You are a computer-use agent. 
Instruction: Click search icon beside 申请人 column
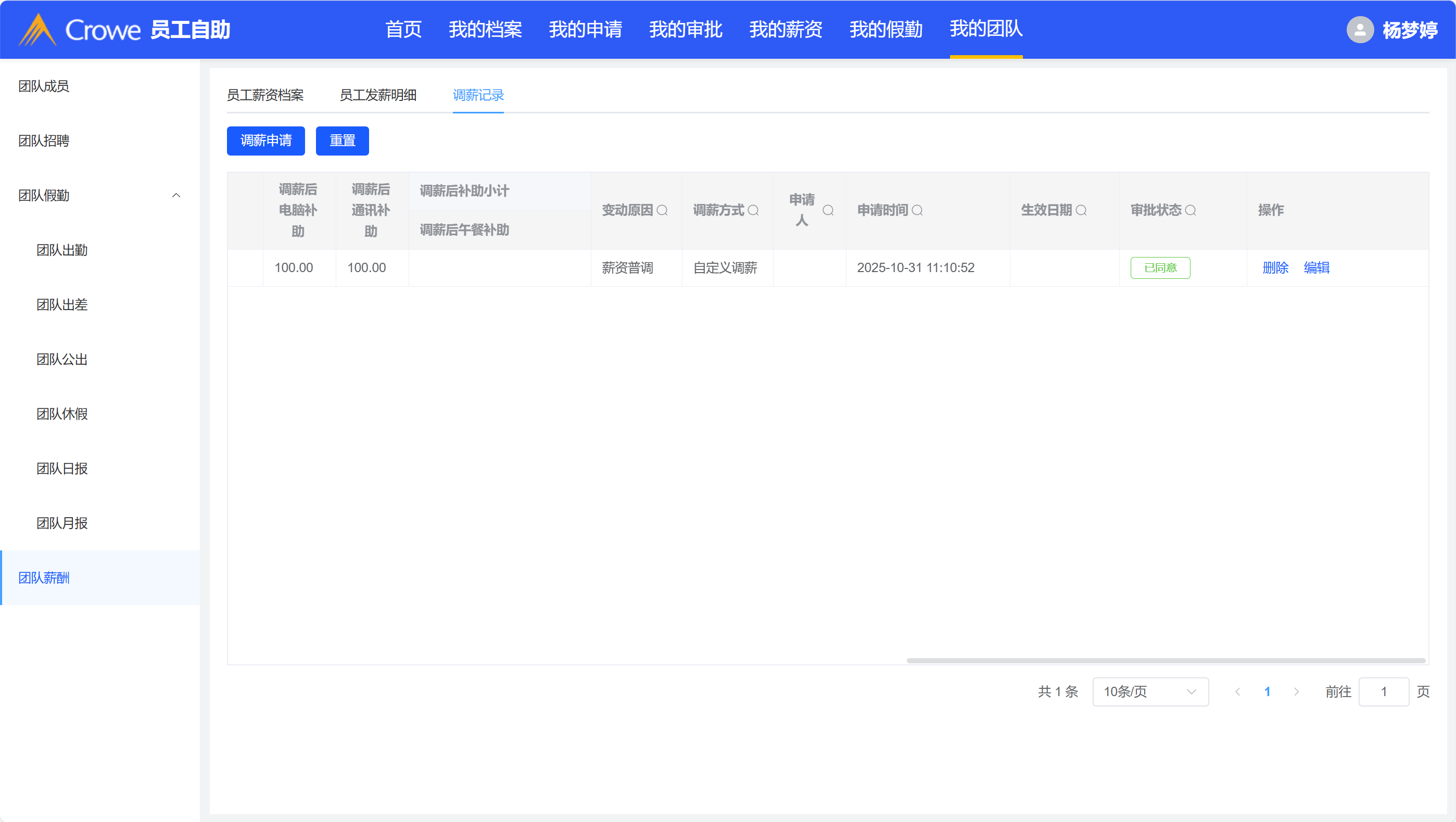click(x=828, y=210)
